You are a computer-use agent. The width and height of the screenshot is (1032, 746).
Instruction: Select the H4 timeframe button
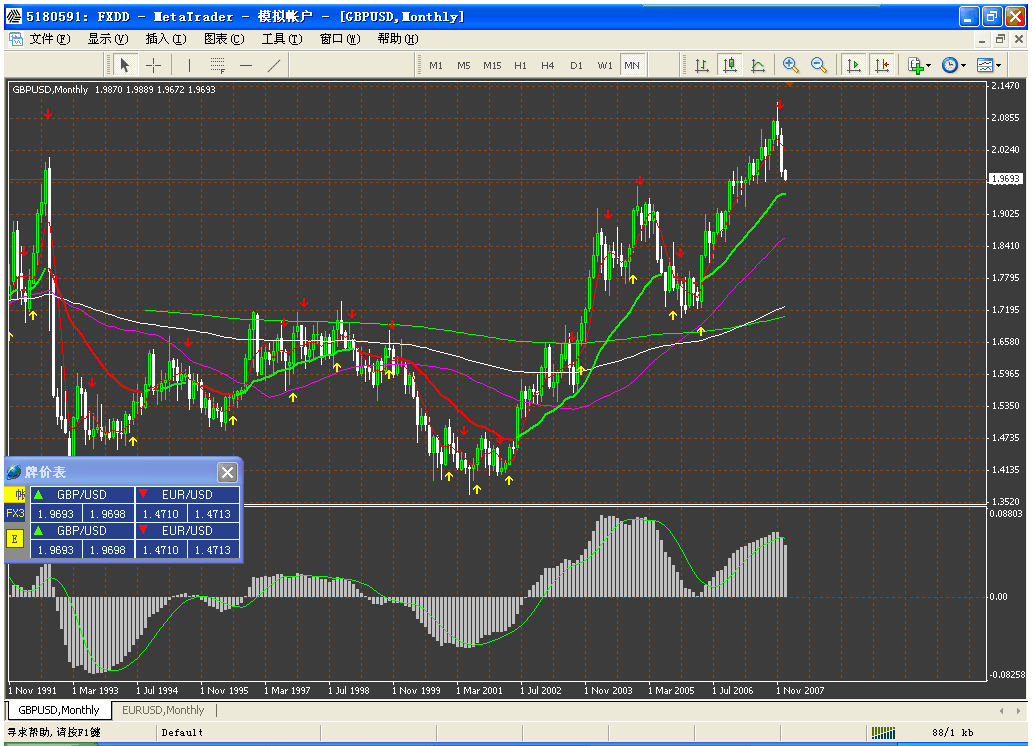[547, 64]
